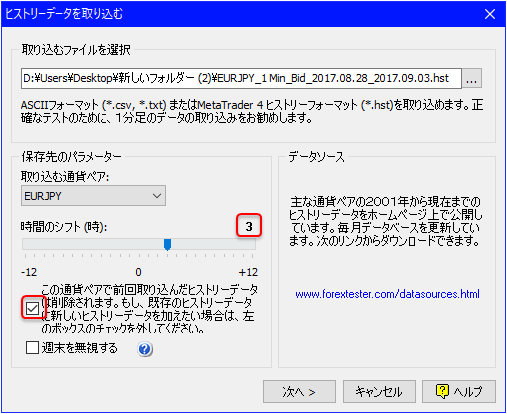Click the ヘルプ button

click(x=459, y=392)
